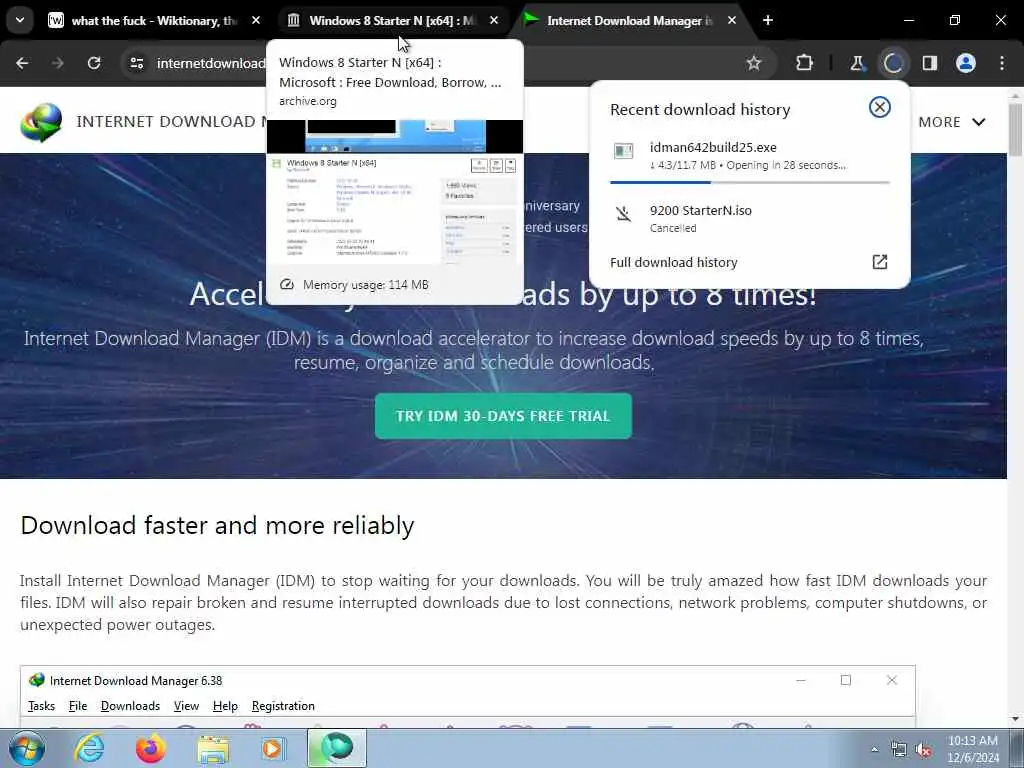Open Chrome Labs flask icon
1024x768 pixels.
click(x=857, y=63)
